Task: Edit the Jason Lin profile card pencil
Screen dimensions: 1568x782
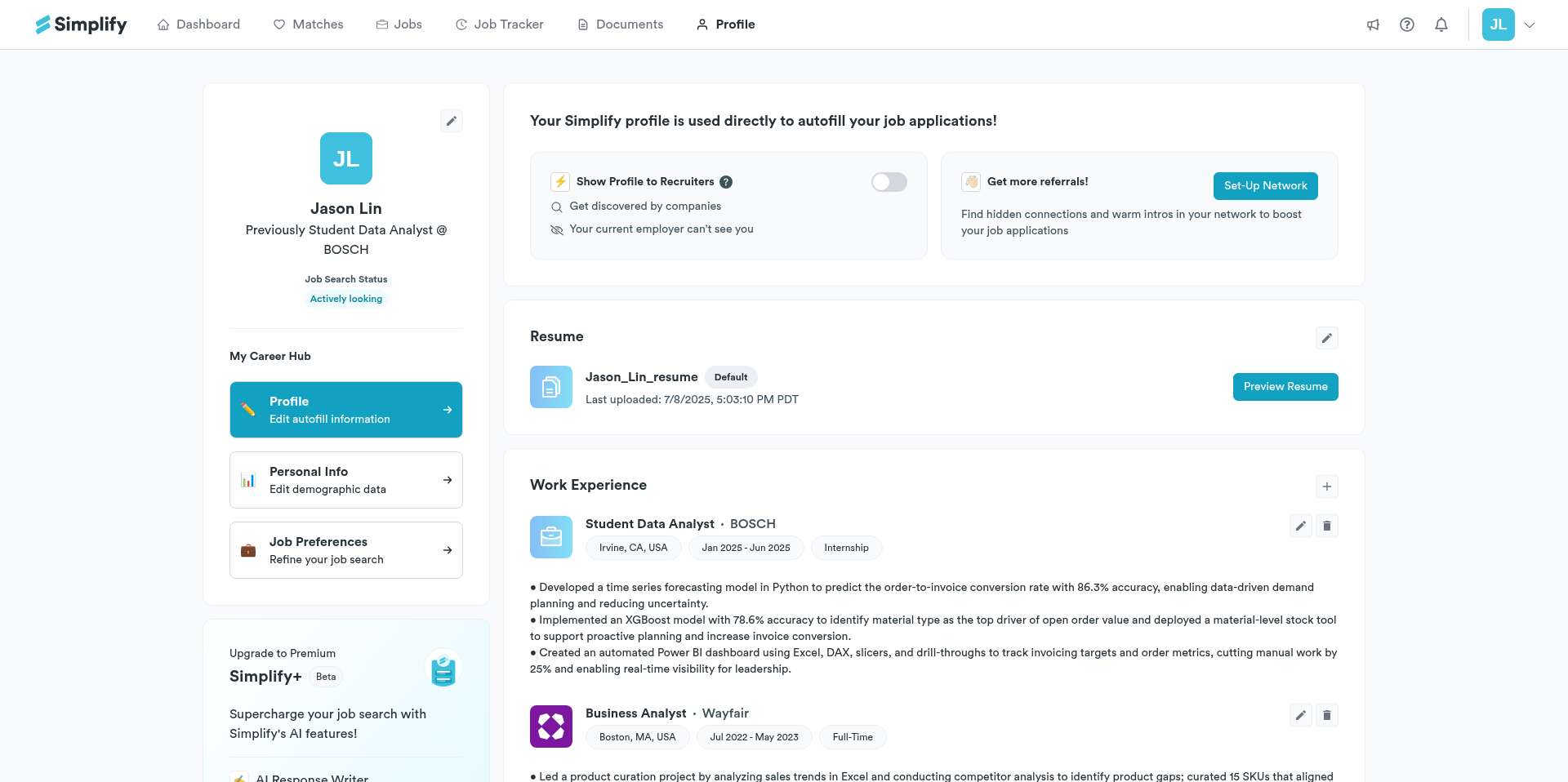Action: tap(452, 121)
